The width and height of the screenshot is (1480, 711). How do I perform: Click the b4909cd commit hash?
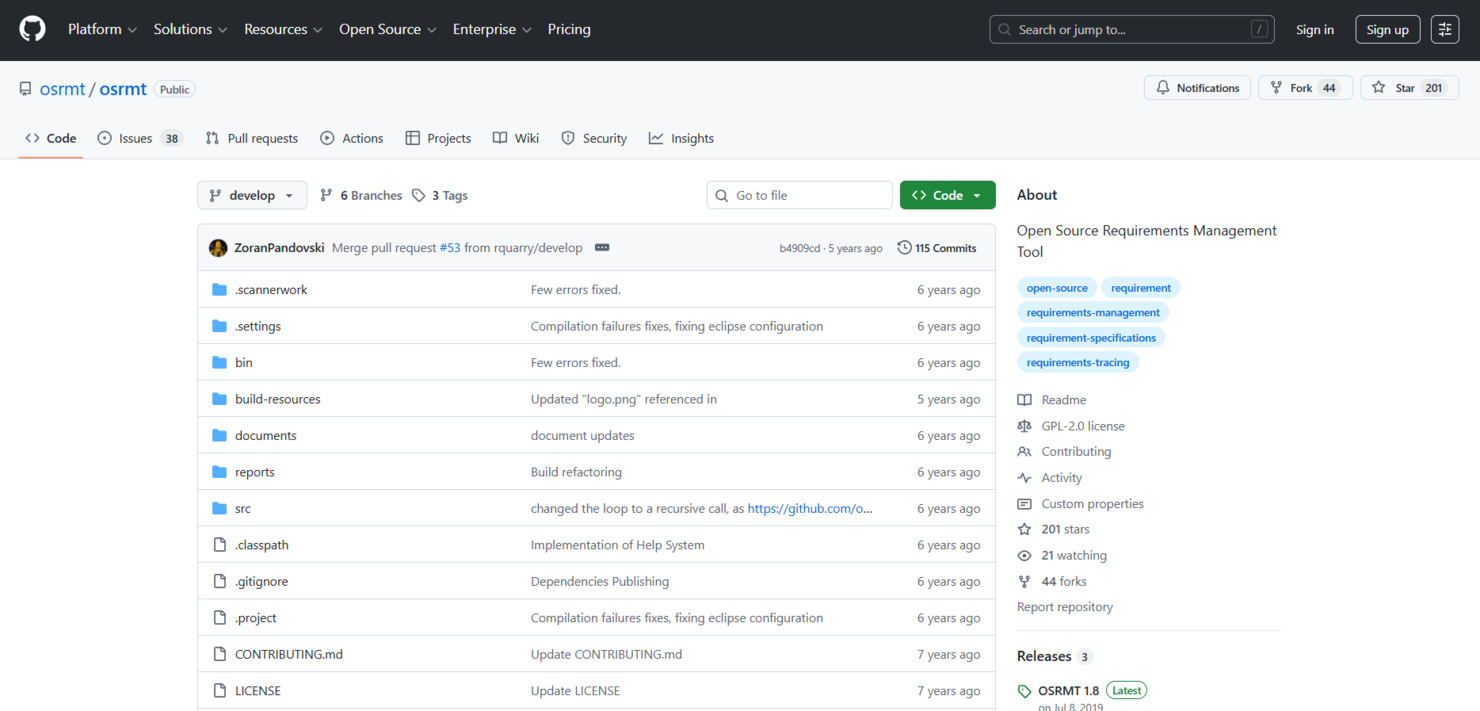800,248
